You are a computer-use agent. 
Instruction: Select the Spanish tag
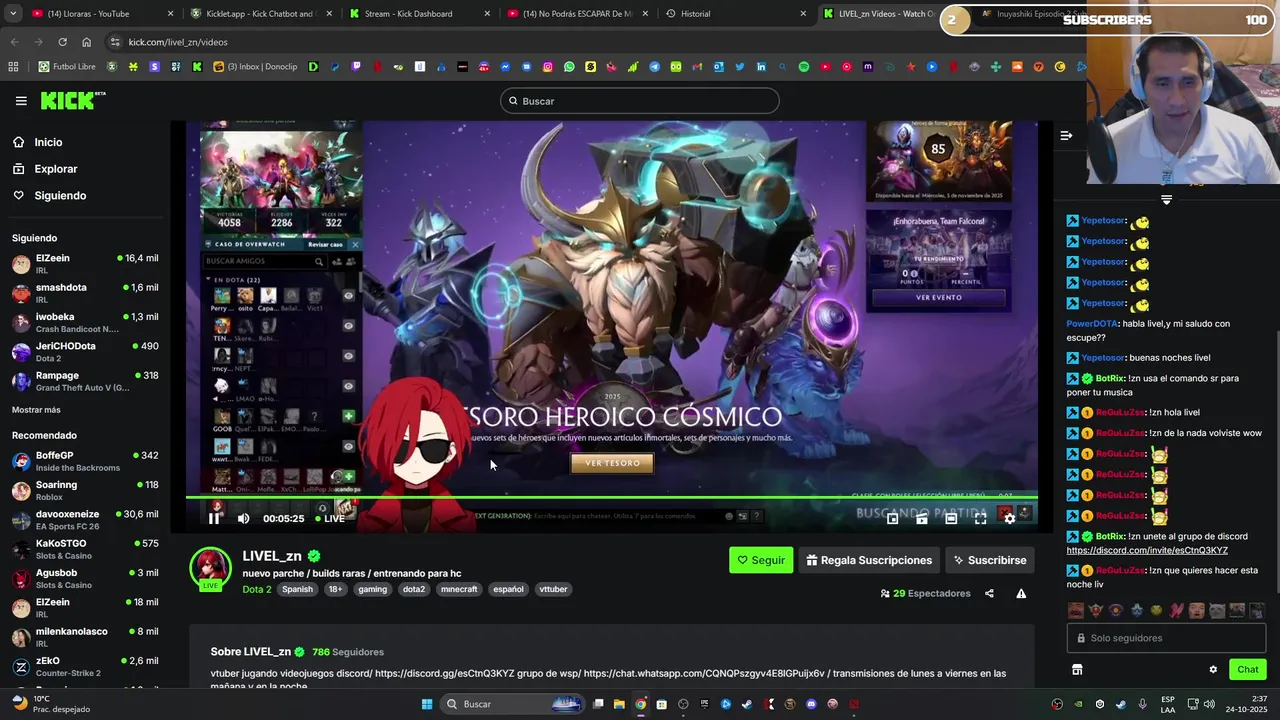[297, 589]
